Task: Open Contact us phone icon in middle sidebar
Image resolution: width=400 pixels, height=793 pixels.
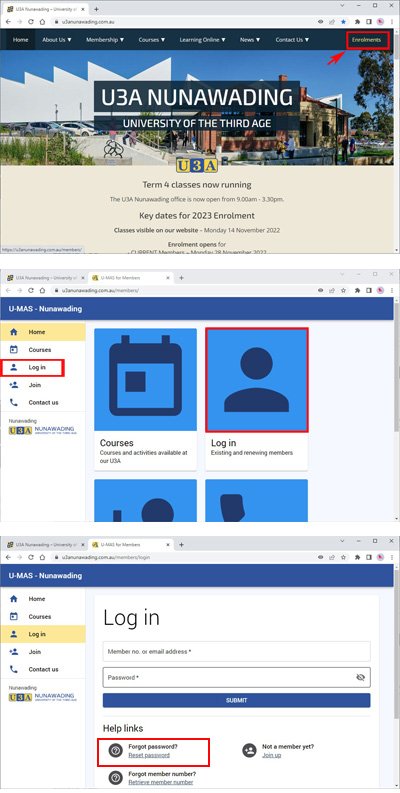Action: (x=14, y=402)
